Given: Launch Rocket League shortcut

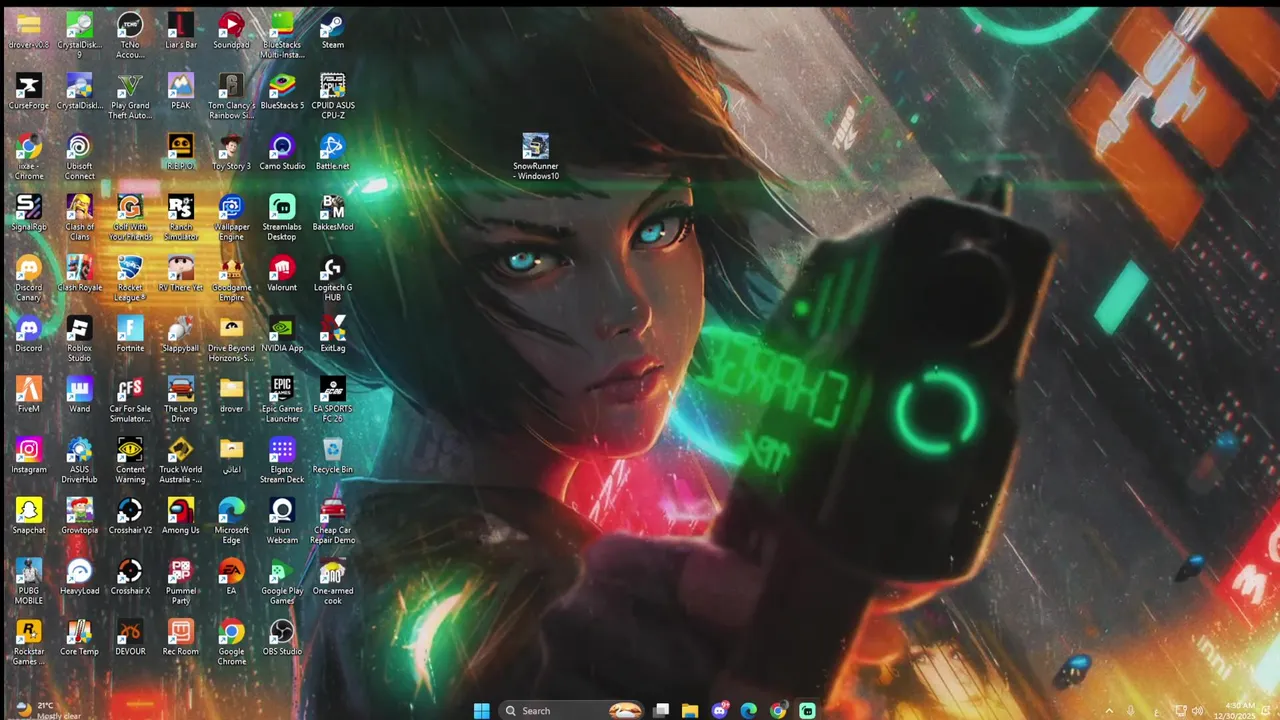Looking at the screenshot, I should pyautogui.click(x=130, y=279).
